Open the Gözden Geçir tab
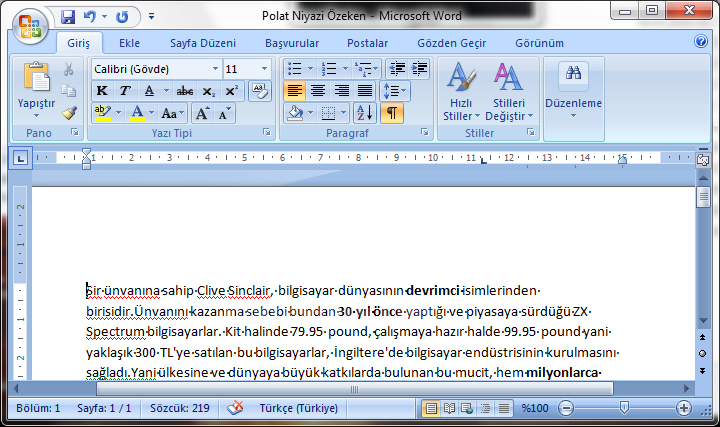Screen dimensions: 720x427 pyautogui.click(x=452, y=43)
